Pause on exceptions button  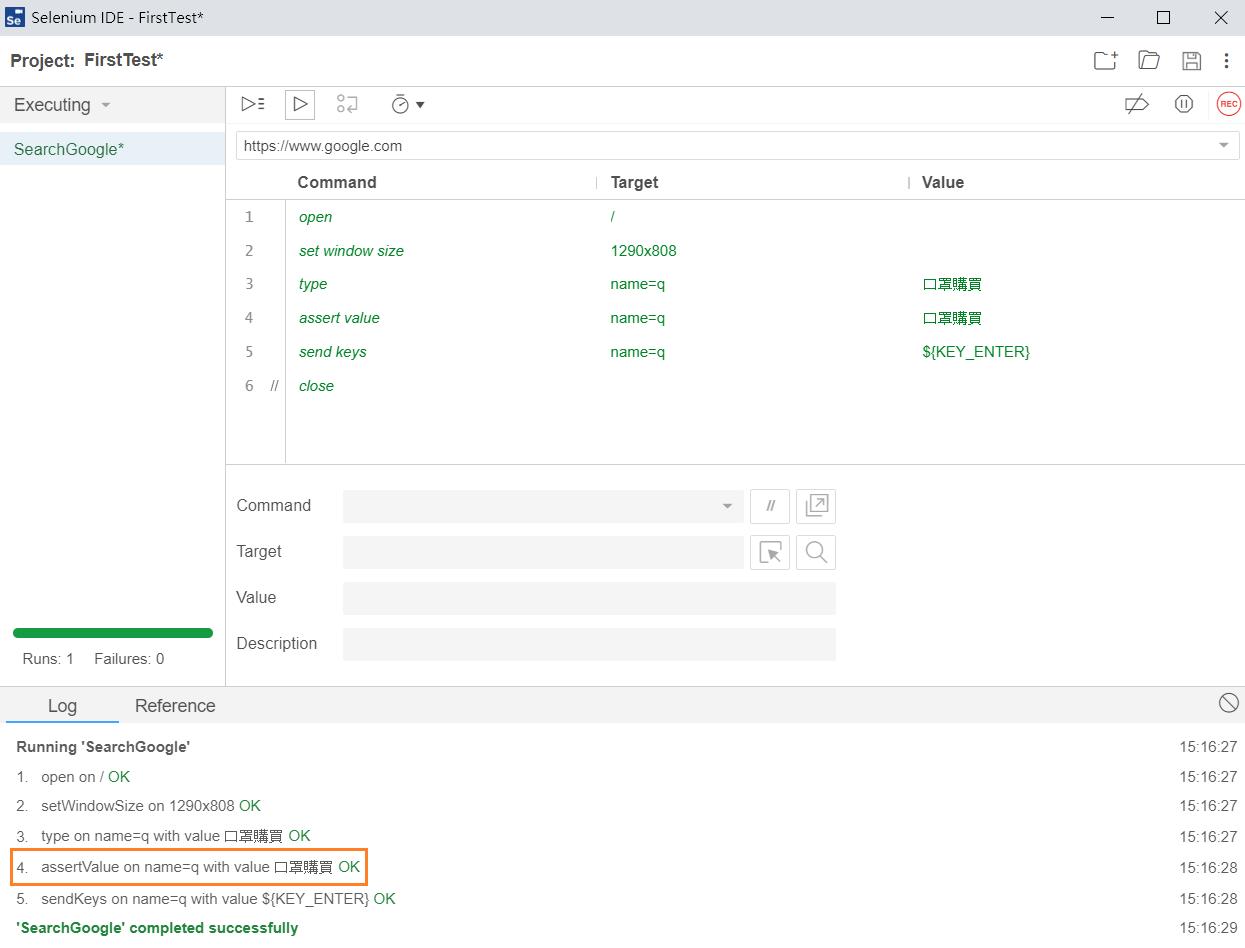tap(1184, 104)
